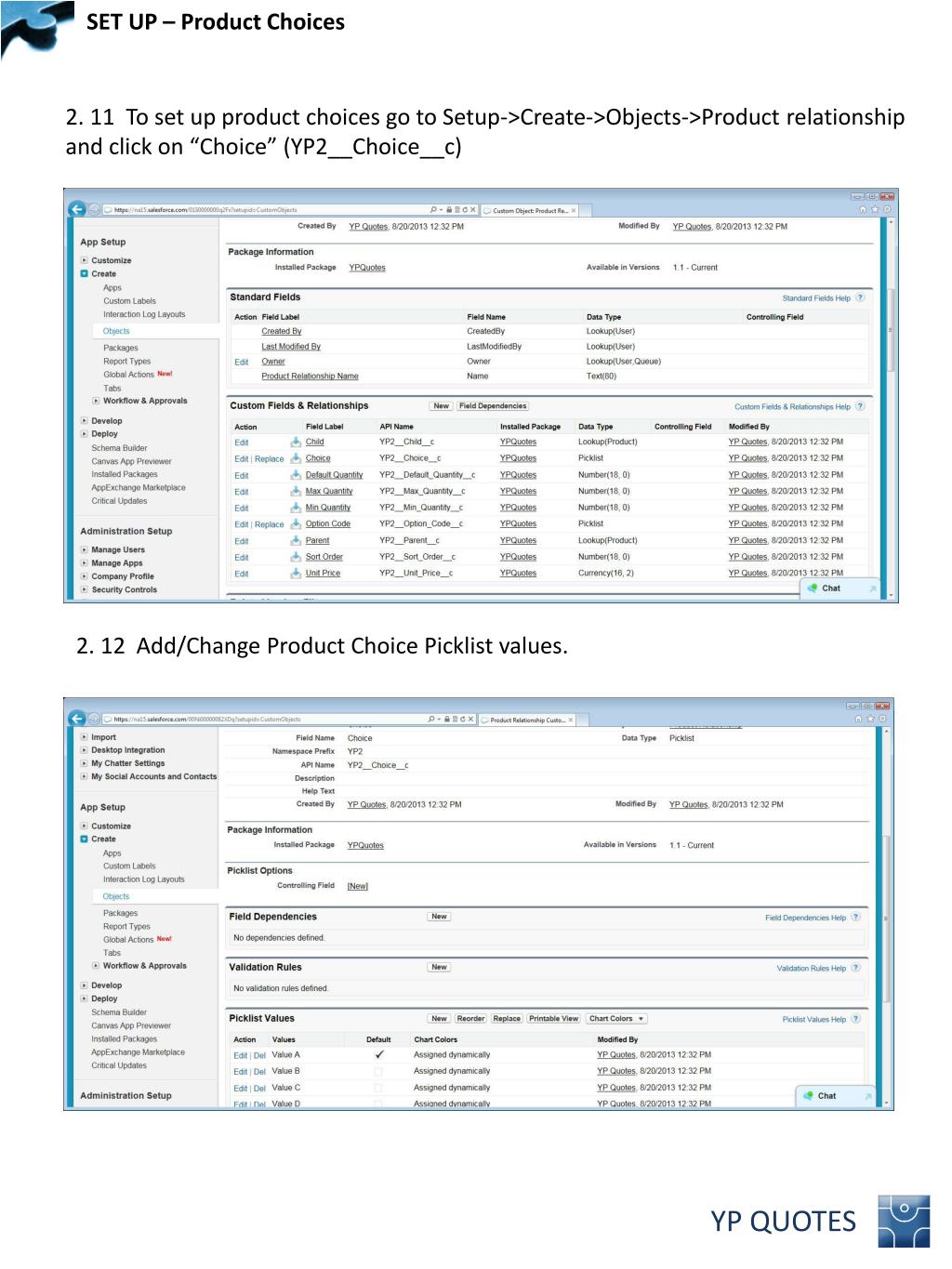Screen dimensions: 952x1269
Task: Click Custom Fields & Relationships Help question-mark icon
Action: point(860,406)
